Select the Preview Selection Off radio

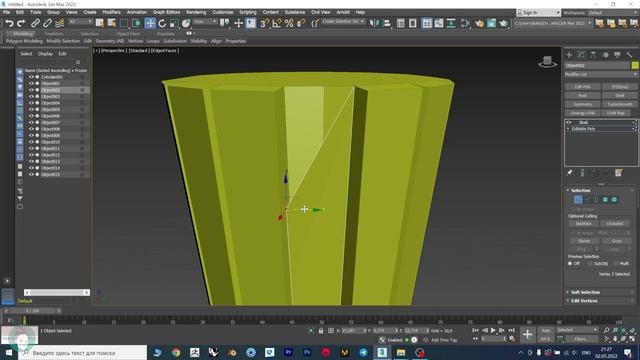pyautogui.click(x=570, y=264)
